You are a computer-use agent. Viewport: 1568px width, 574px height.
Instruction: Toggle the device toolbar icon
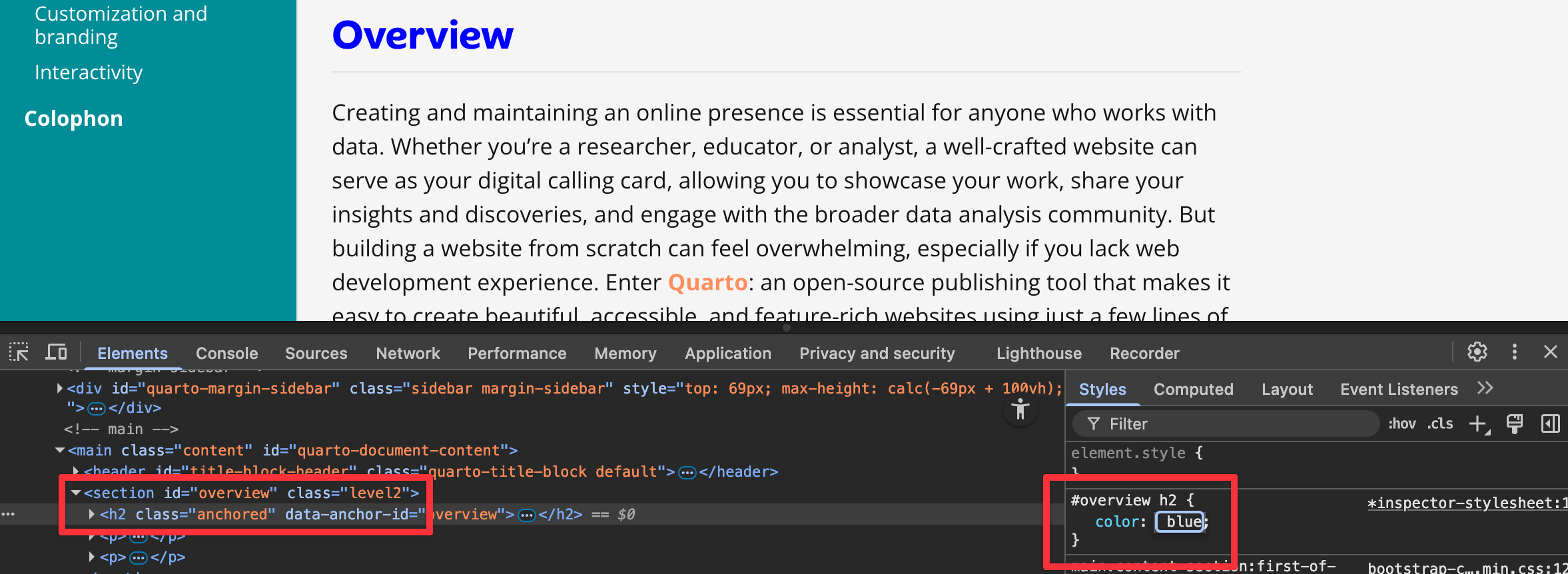coord(56,352)
